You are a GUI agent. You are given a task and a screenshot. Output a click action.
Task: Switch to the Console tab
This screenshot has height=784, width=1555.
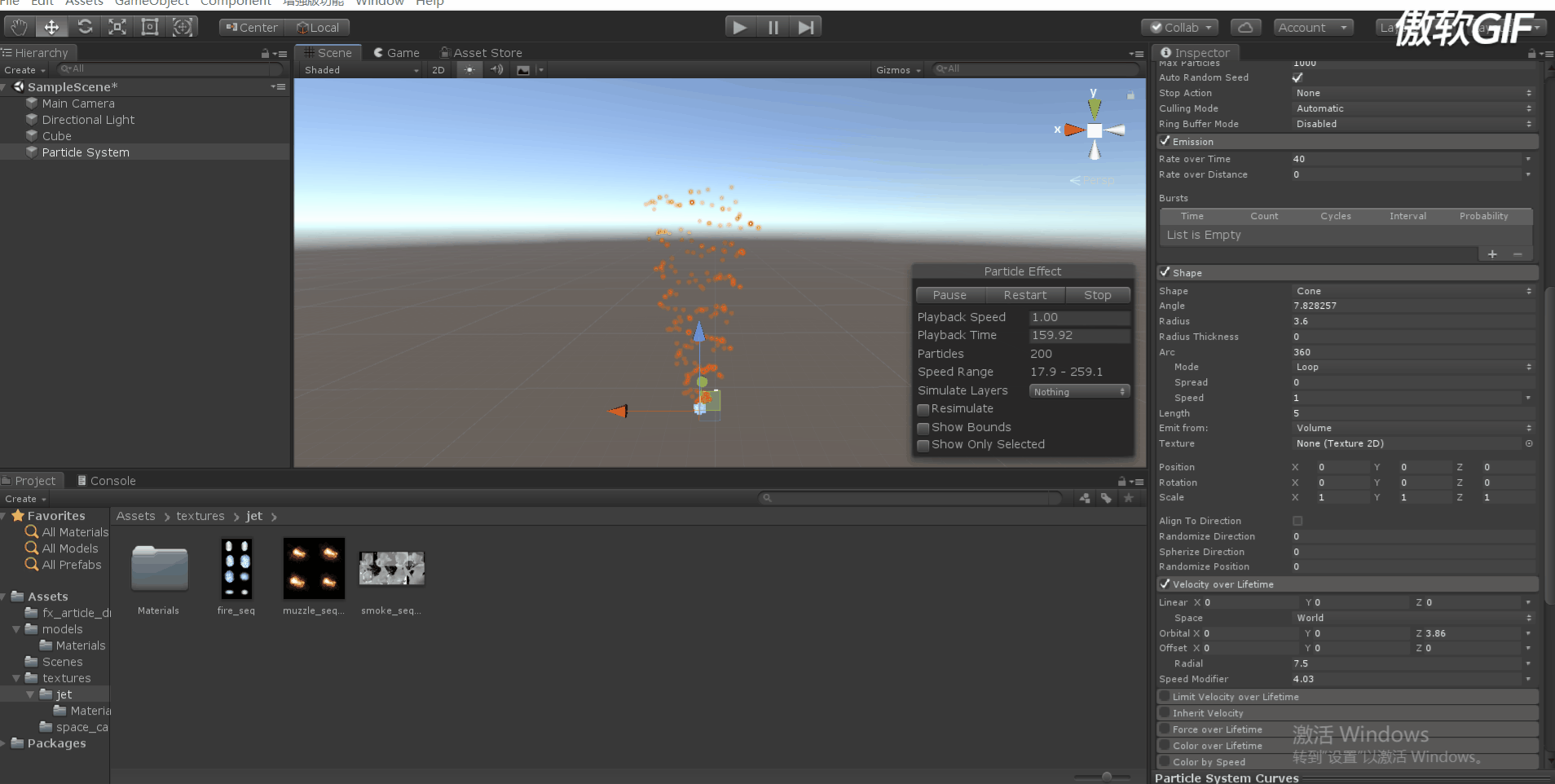click(106, 481)
